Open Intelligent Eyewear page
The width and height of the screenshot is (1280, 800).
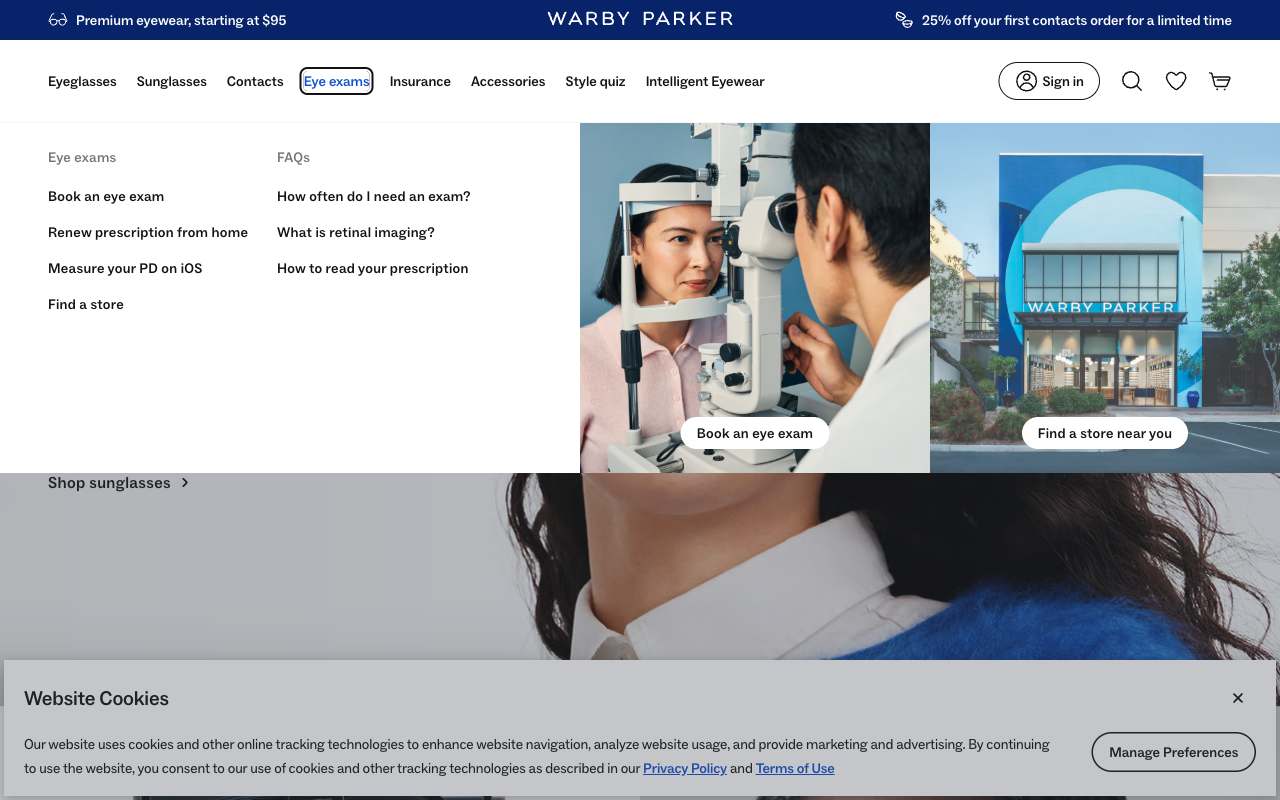pos(705,82)
